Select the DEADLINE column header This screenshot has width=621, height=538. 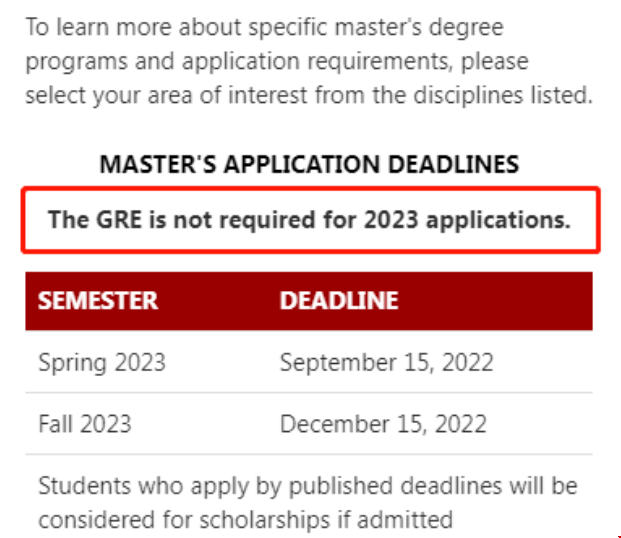pyautogui.click(x=339, y=301)
